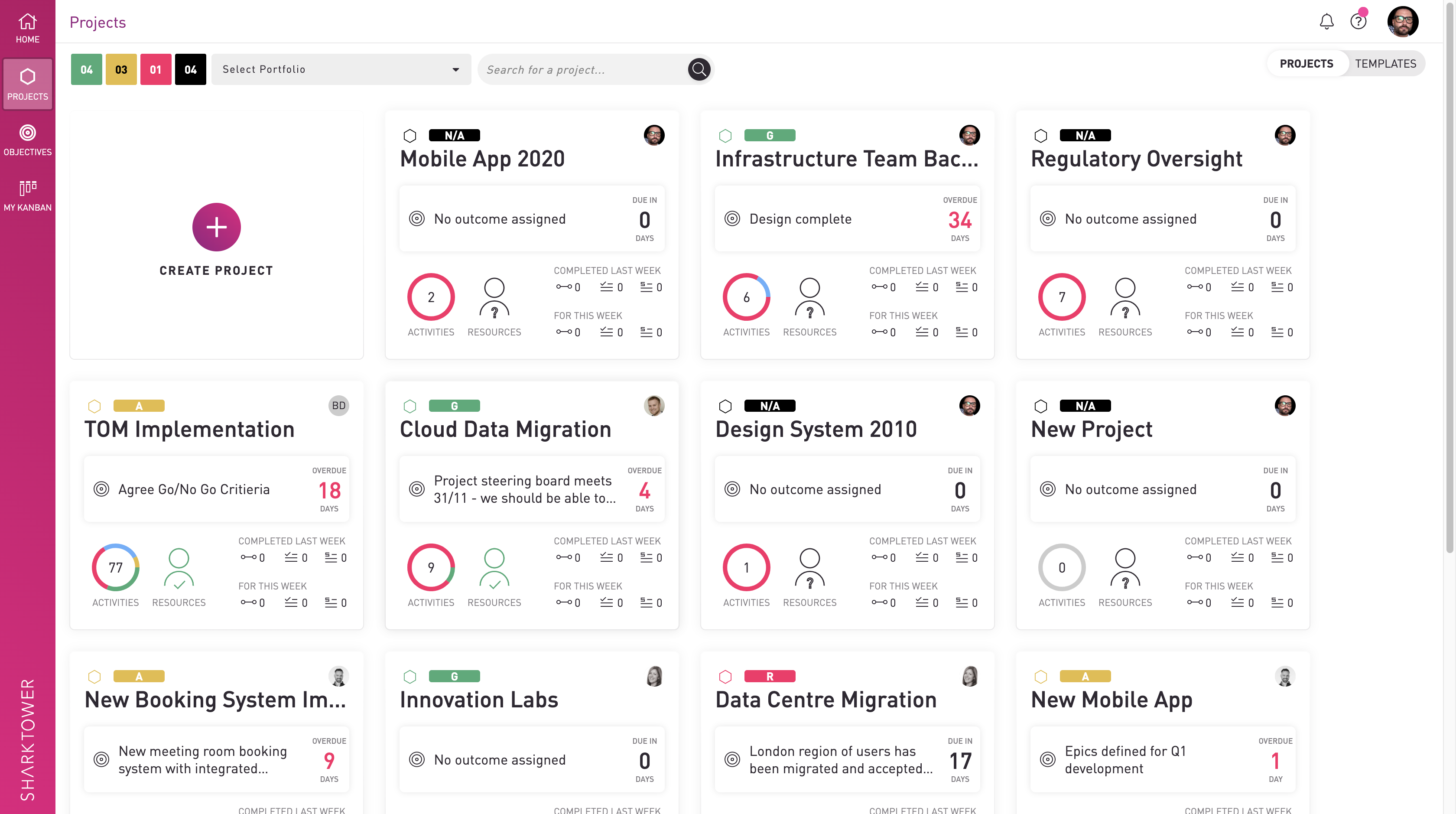Go to Objectives in sidebar

click(27, 140)
